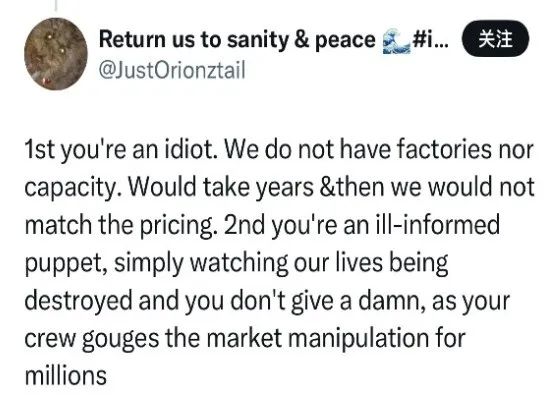Open the @JustOrionztail handle link
The image size is (552, 397).
tap(172, 71)
